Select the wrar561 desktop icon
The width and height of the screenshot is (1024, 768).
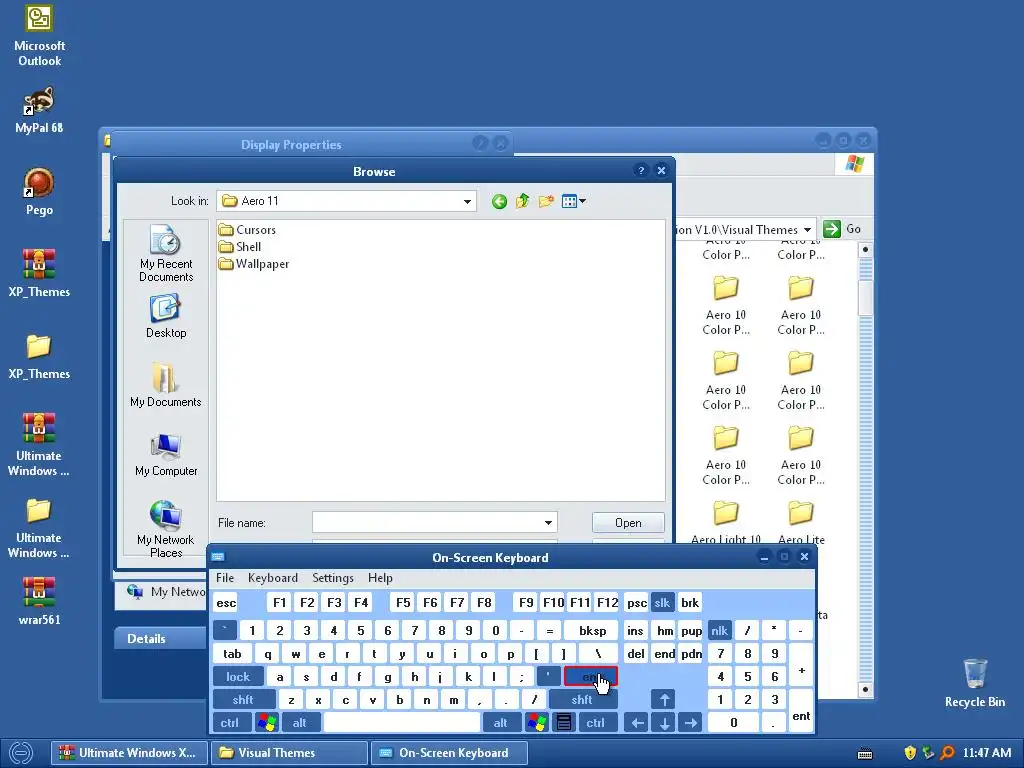[x=39, y=601]
